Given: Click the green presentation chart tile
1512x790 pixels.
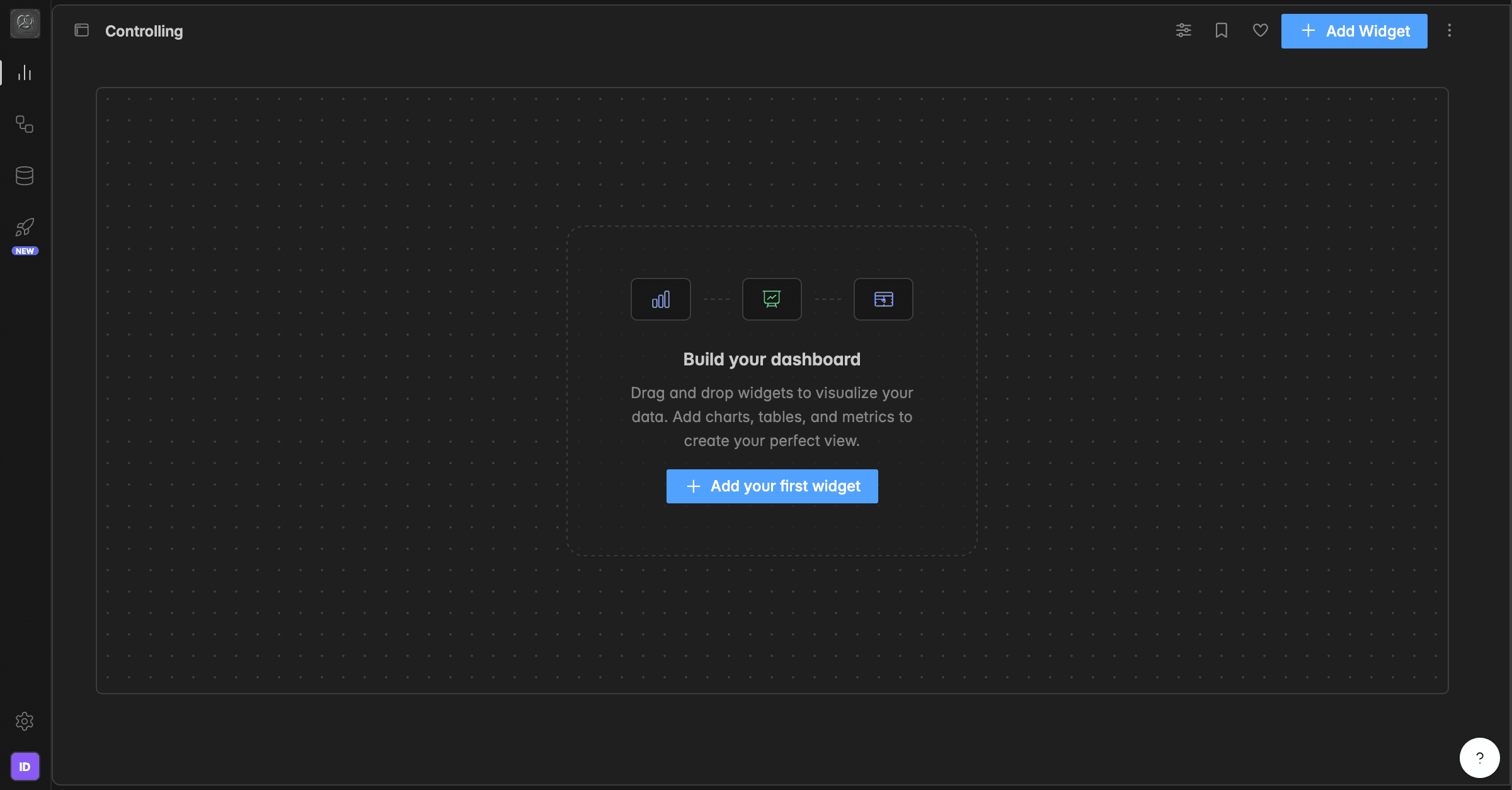Looking at the screenshot, I should coord(772,299).
